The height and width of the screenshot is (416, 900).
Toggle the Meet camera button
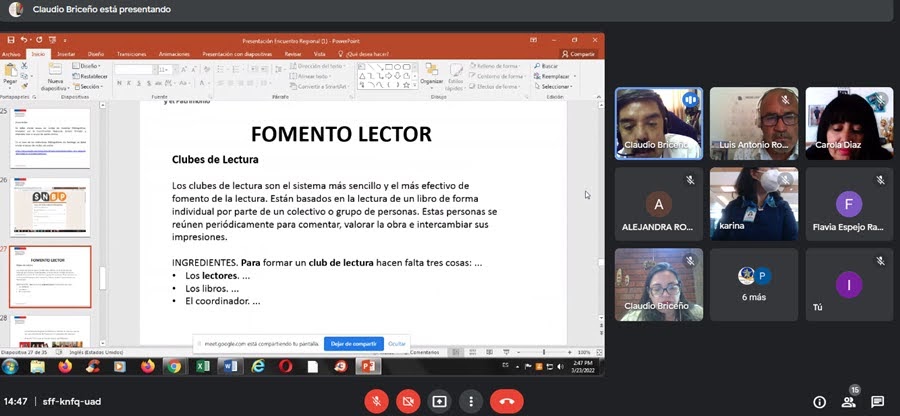tap(408, 401)
